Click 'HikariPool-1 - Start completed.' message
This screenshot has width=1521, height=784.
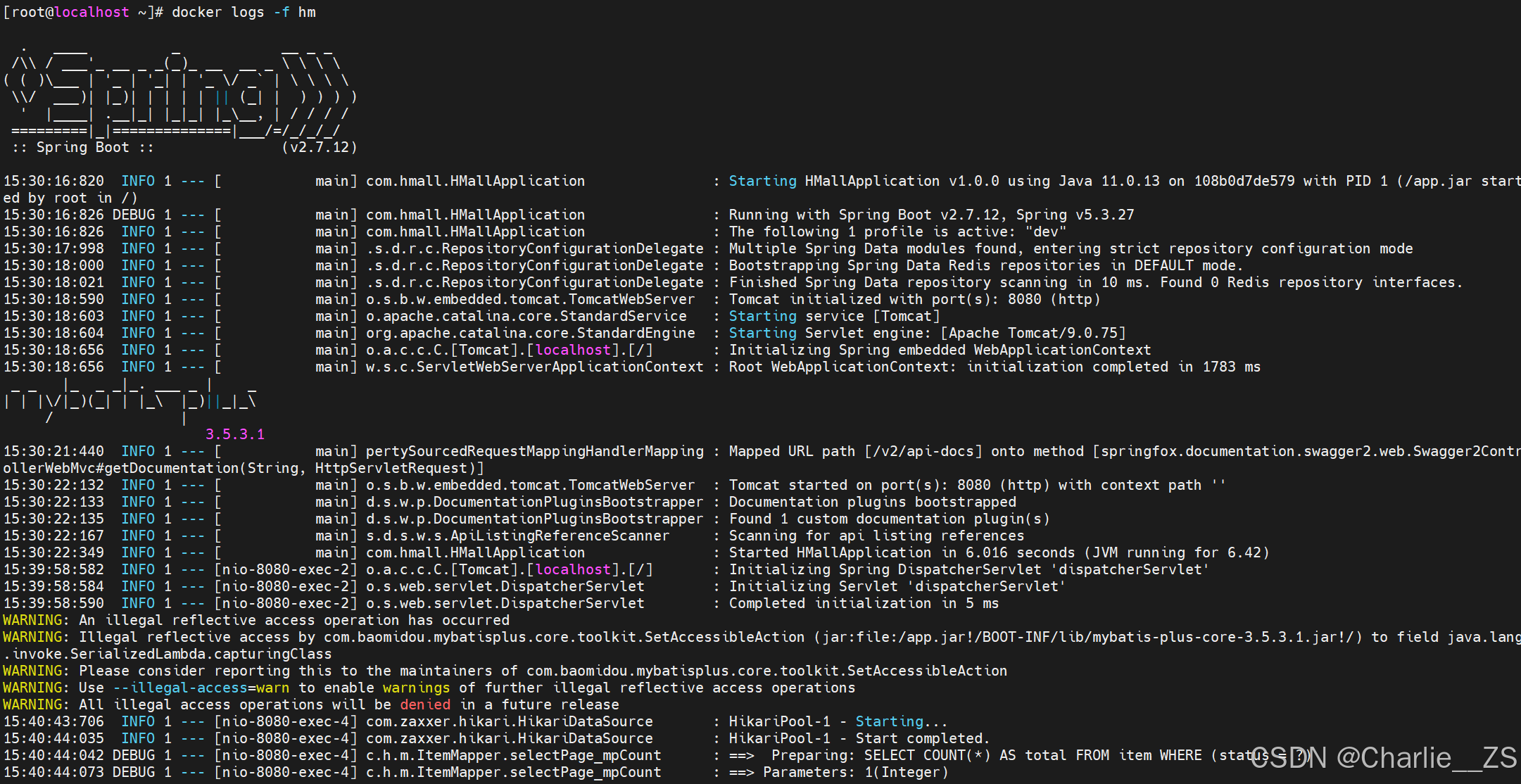(859, 738)
